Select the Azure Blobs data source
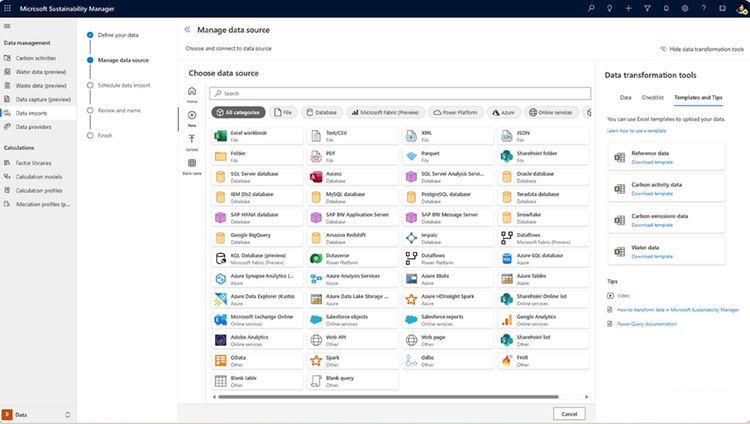 click(448, 279)
